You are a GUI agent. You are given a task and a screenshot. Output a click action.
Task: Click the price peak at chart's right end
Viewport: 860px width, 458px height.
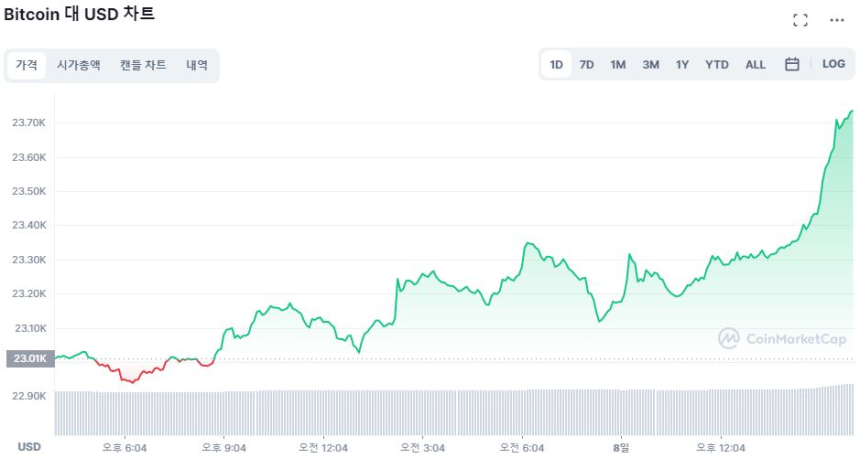(x=850, y=111)
